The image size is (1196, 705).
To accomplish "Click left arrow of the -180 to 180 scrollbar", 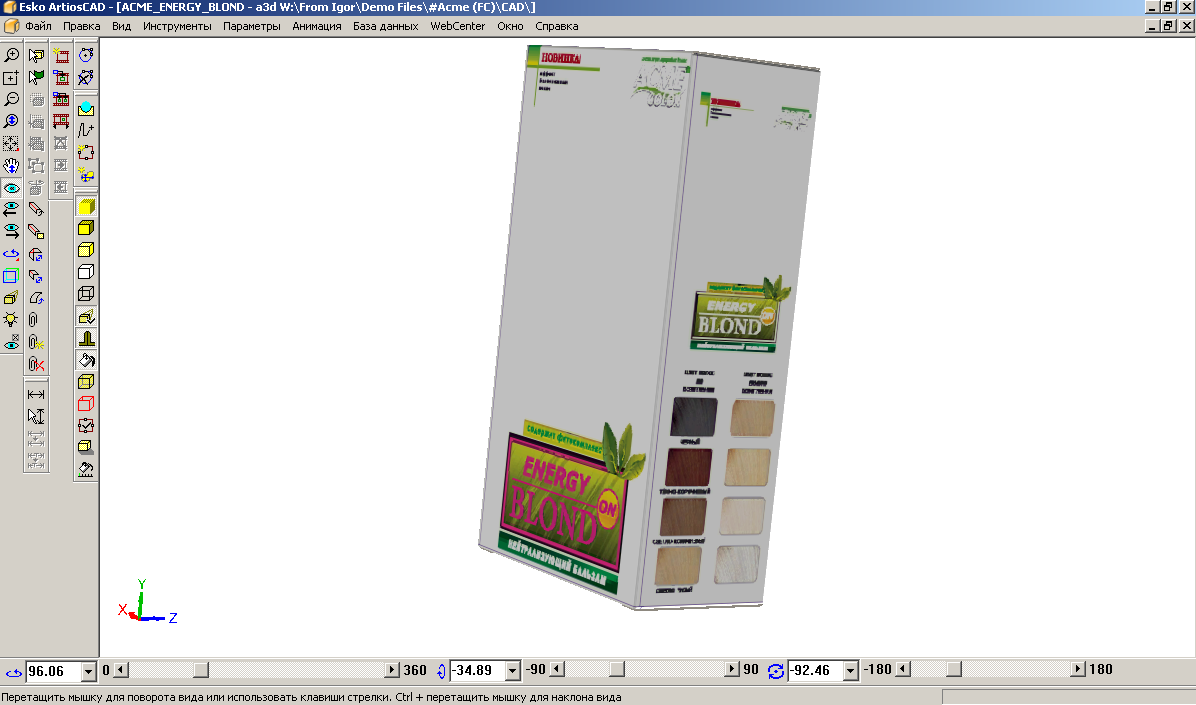I will click(903, 669).
